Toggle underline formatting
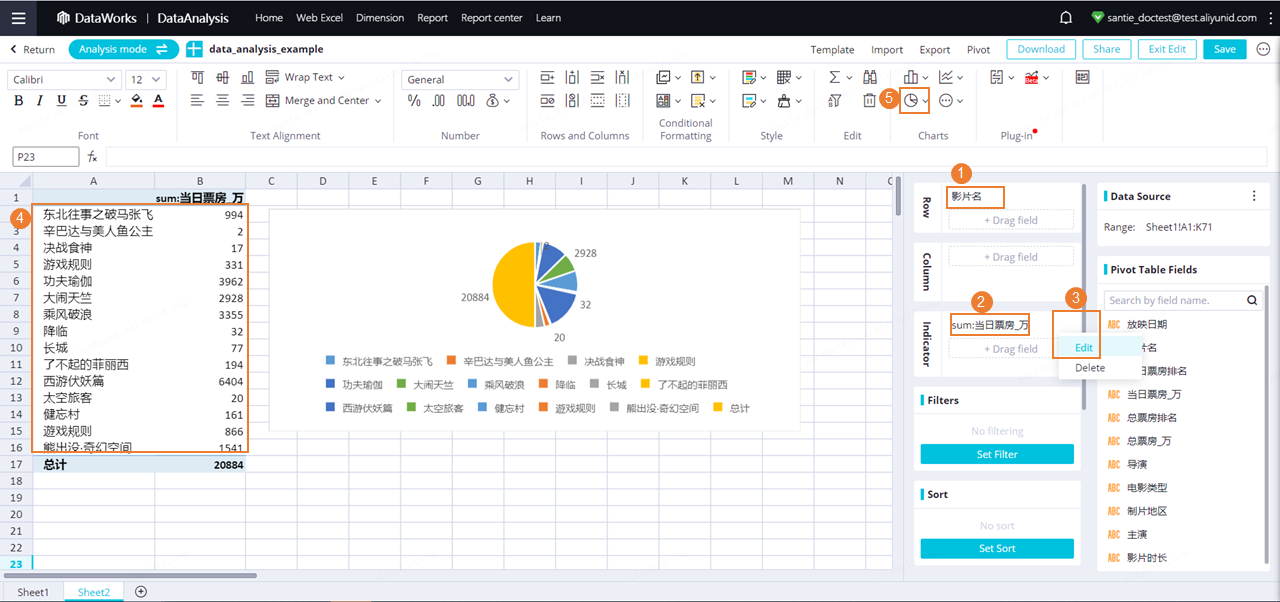Screen dimensions: 1280x602 62,100
